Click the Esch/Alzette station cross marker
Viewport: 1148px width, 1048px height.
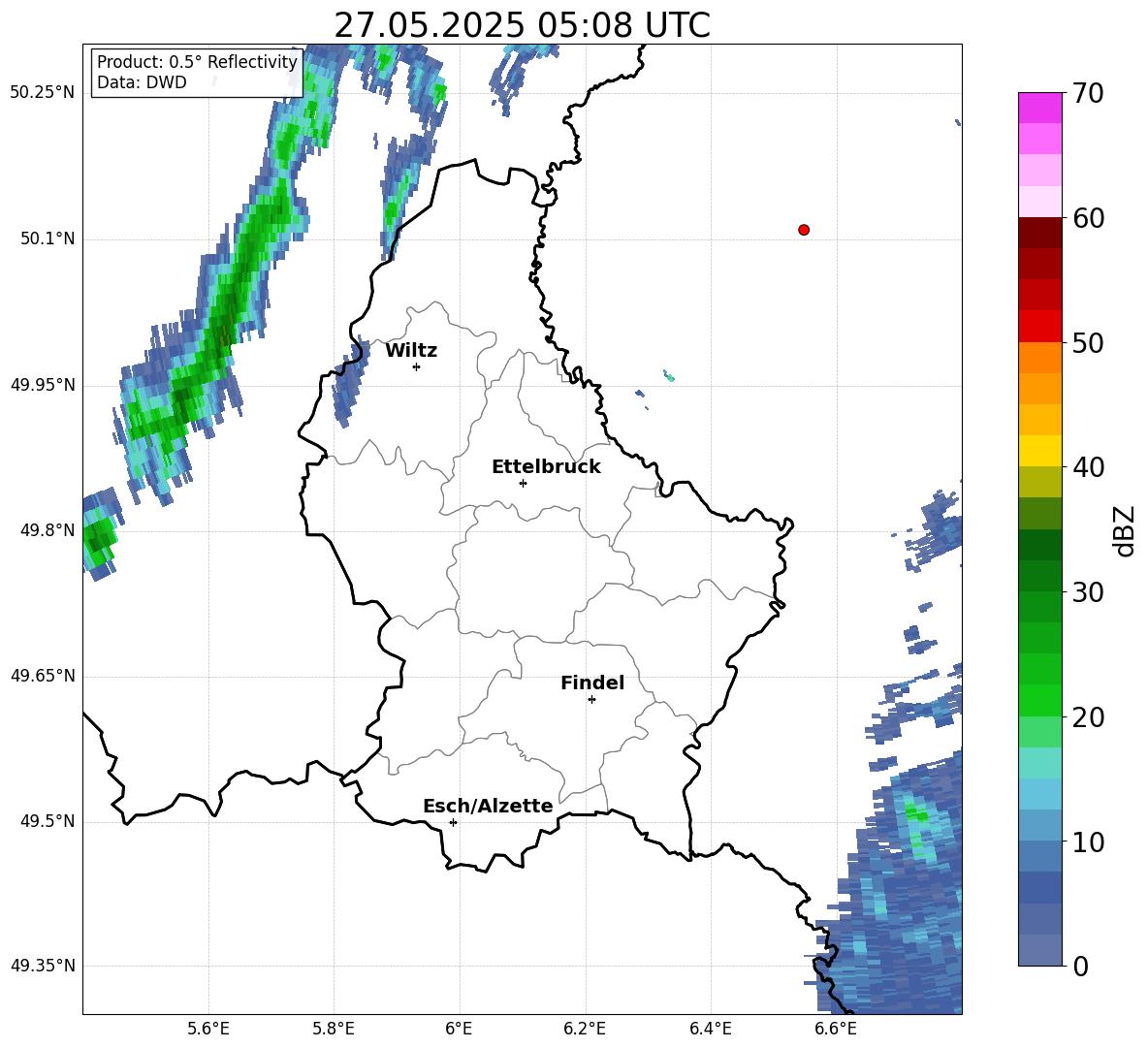click(453, 822)
